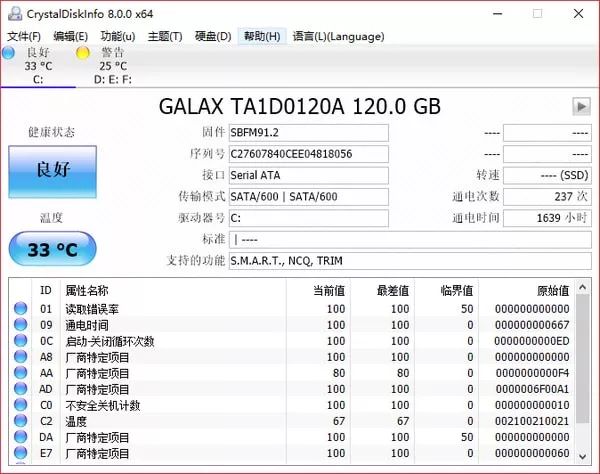Click the next disk arrow button
Screen dimensions: 600x474
tap(581, 106)
